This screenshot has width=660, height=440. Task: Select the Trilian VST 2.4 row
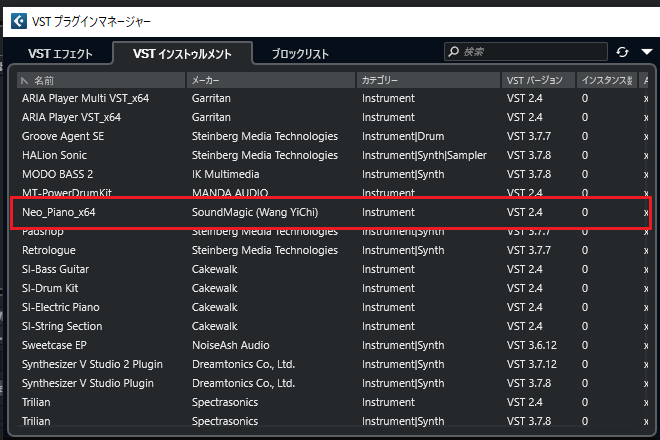[x=333, y=402]
